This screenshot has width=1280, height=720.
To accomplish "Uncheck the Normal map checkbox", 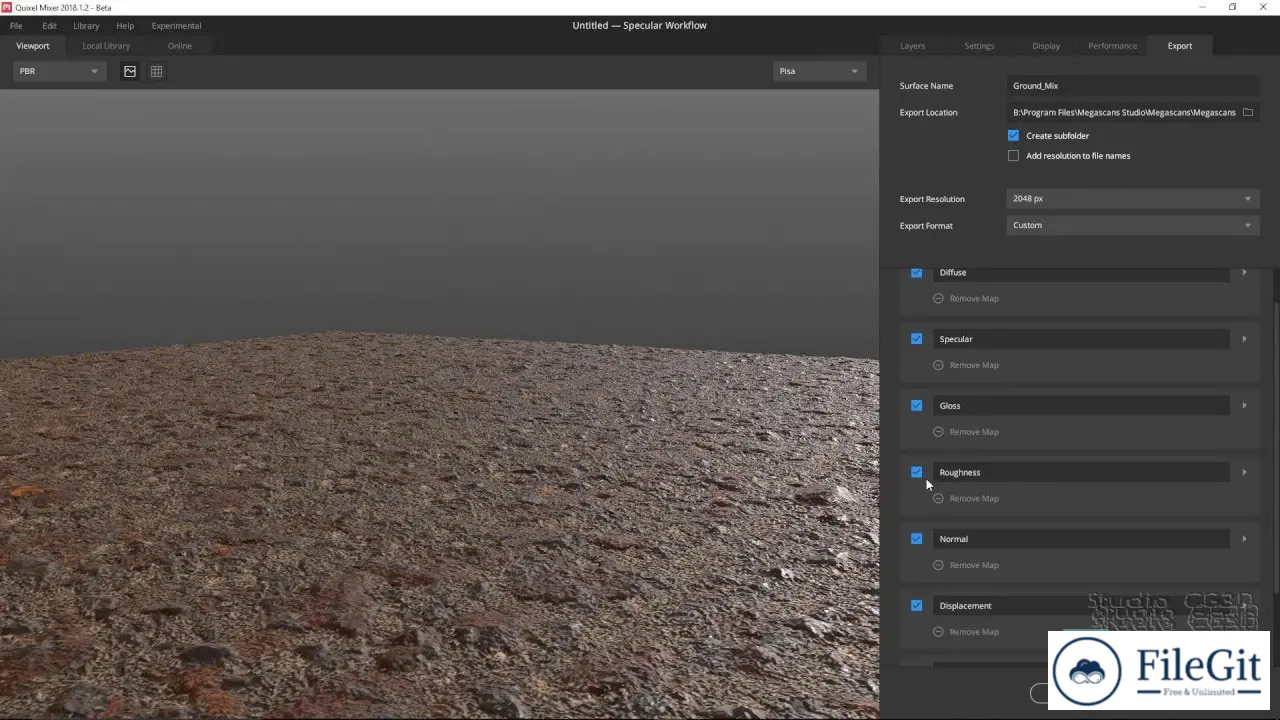I will point(916,538).
